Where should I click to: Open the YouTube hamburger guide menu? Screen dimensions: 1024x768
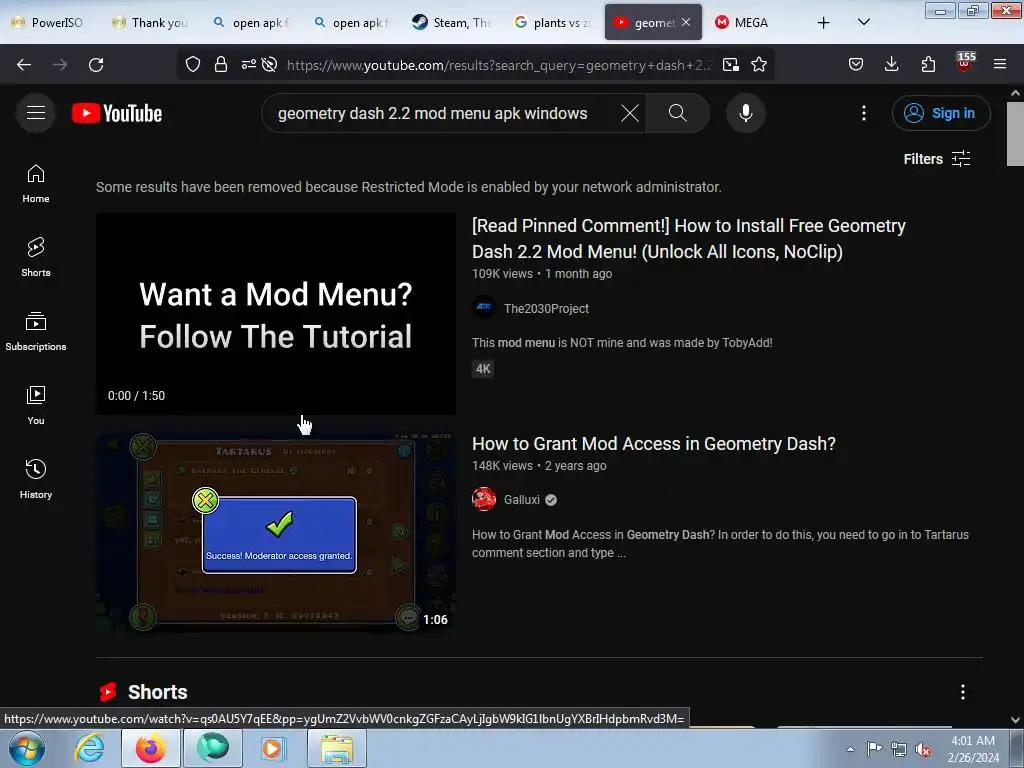coord(36,113)
